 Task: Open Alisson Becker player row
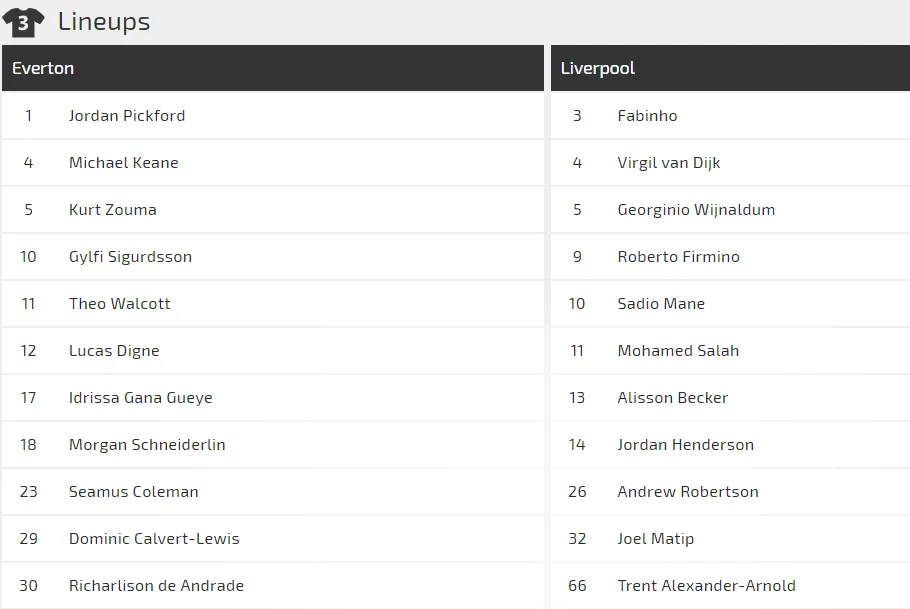point(673,397)
